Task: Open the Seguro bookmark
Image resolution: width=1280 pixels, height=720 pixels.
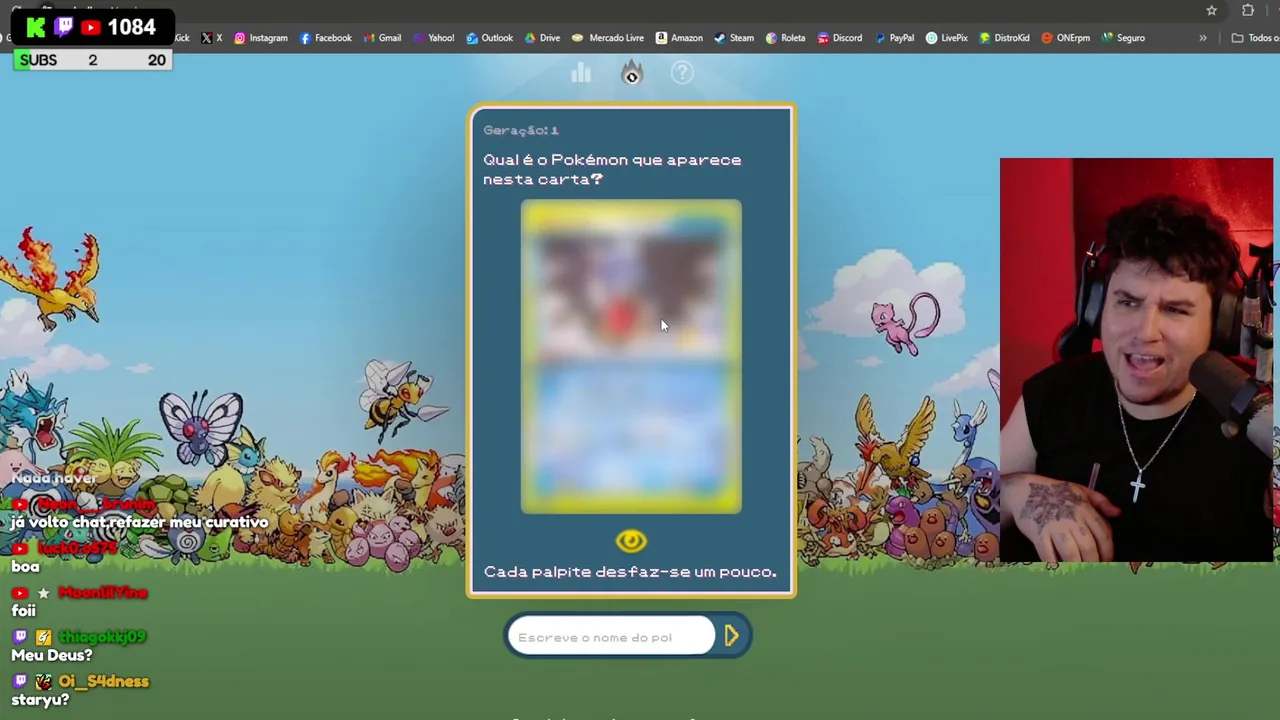Action: [1123, 38]
